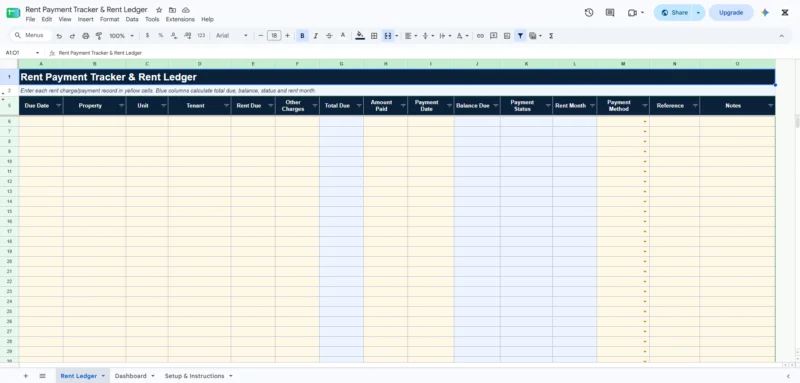This screenshot has width=800, height=383.
Task: Open the Share options dropdown arrow
Action: [x=698, y=13]
